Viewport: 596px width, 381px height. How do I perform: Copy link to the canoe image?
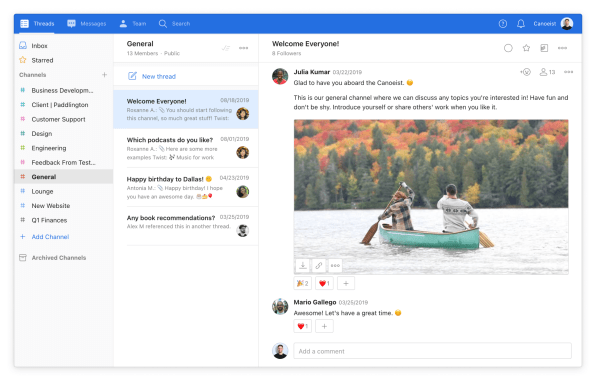coord(319,265)
